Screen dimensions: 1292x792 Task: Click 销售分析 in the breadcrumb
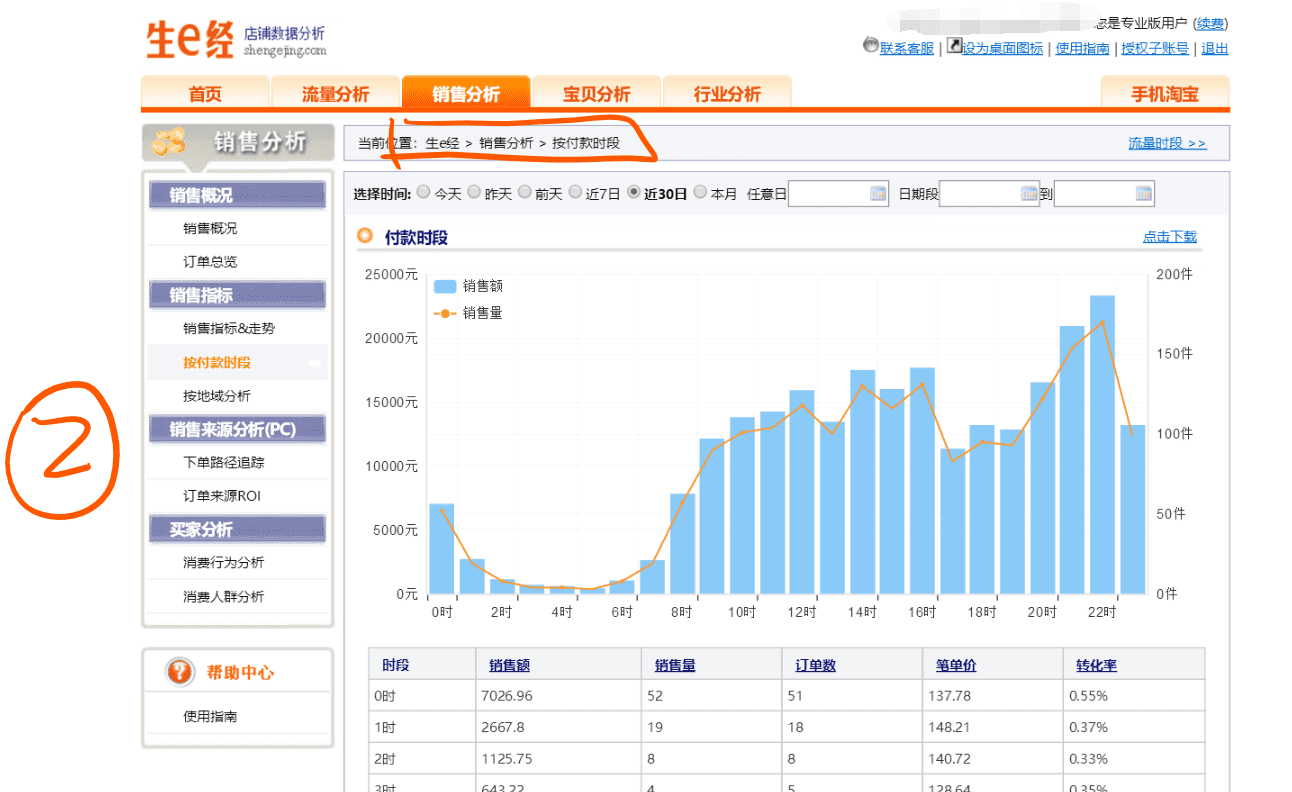(x=506, y=143)
